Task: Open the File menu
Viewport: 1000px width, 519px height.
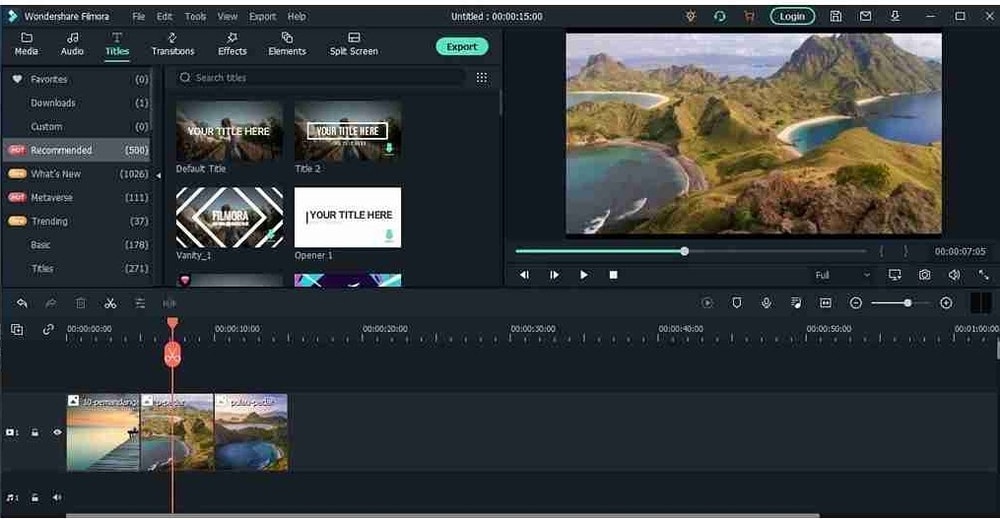Action: click(138, 17)
